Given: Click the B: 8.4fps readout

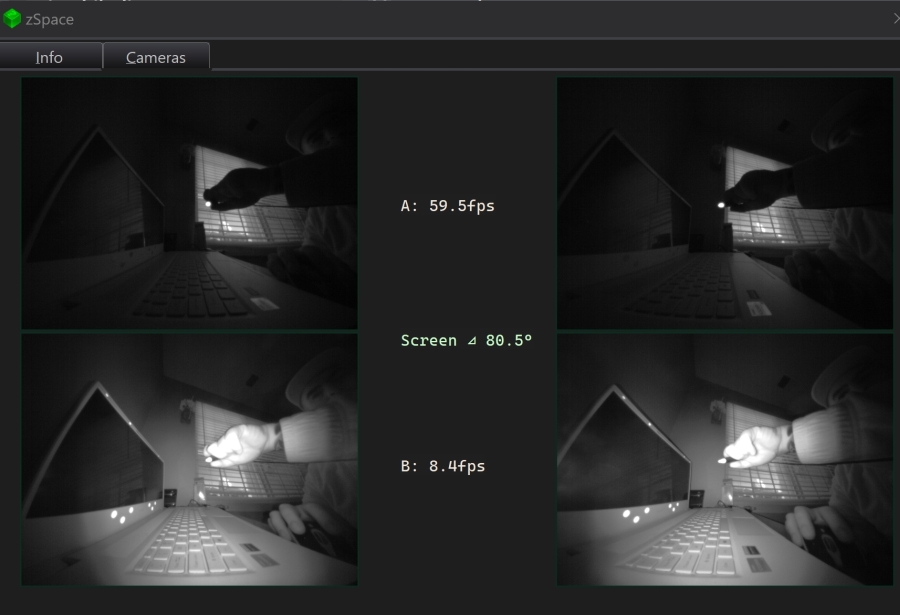Looking at the screenshot, I should pyautogui.click(x=440, y=465).
